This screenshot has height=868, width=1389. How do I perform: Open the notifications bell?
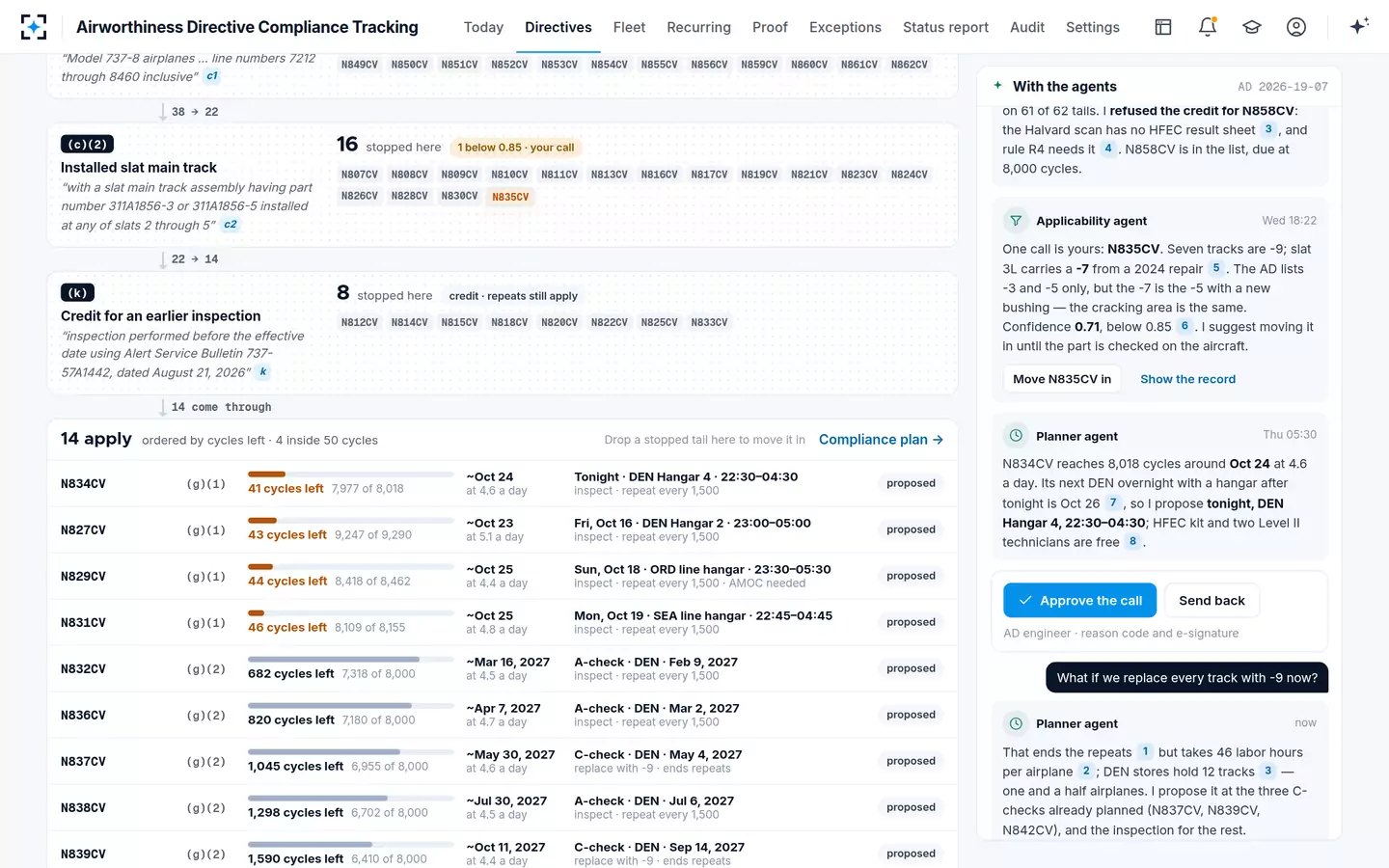tap(1208, 27)
